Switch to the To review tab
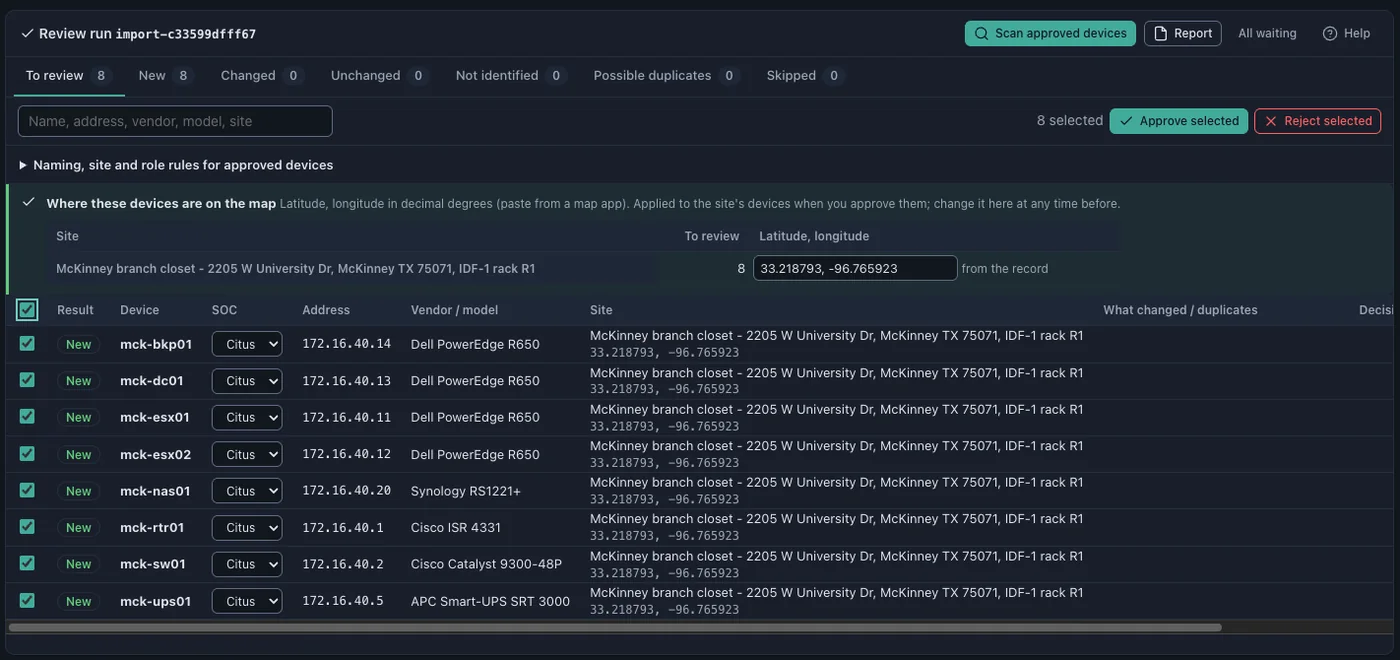1400x660 pixels. pos(68,76)
